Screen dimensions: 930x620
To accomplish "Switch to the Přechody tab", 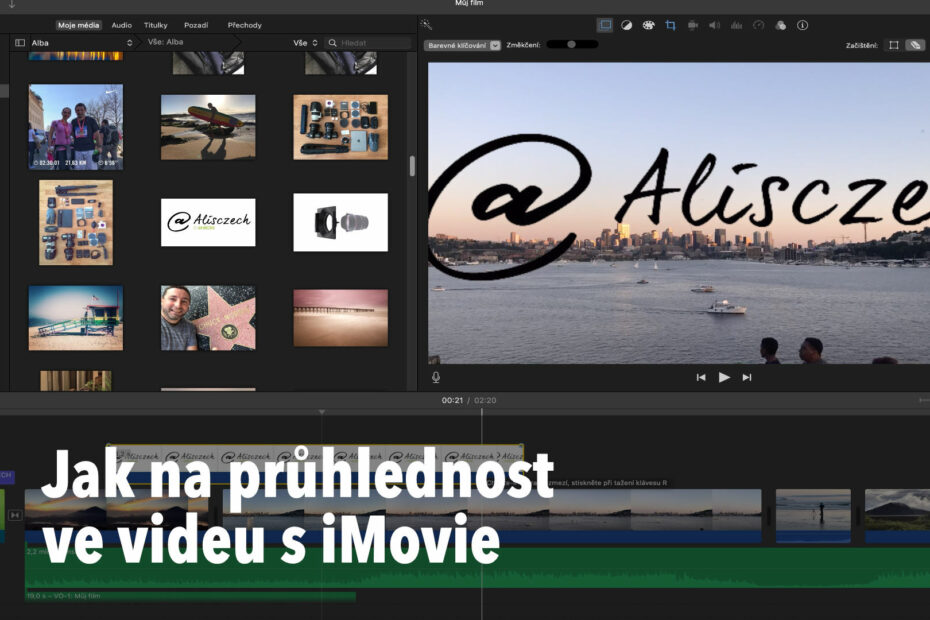I will pyautogui.click(x=244, y=25).
